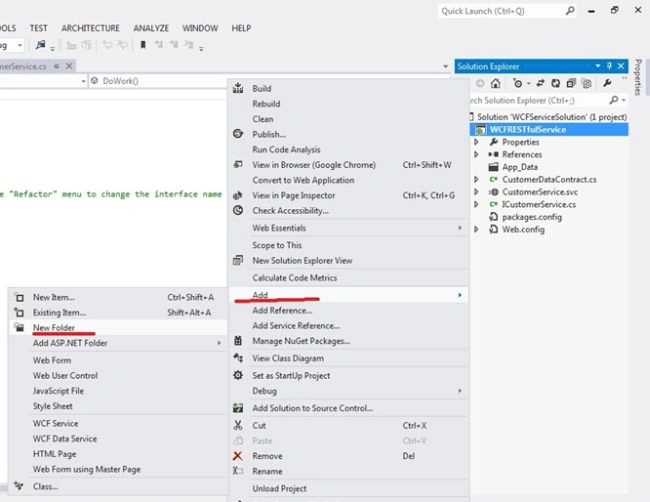Toggle the pin on the CustomerService.cs tab
The image size is (650, 502).
(x=57, y=66)
